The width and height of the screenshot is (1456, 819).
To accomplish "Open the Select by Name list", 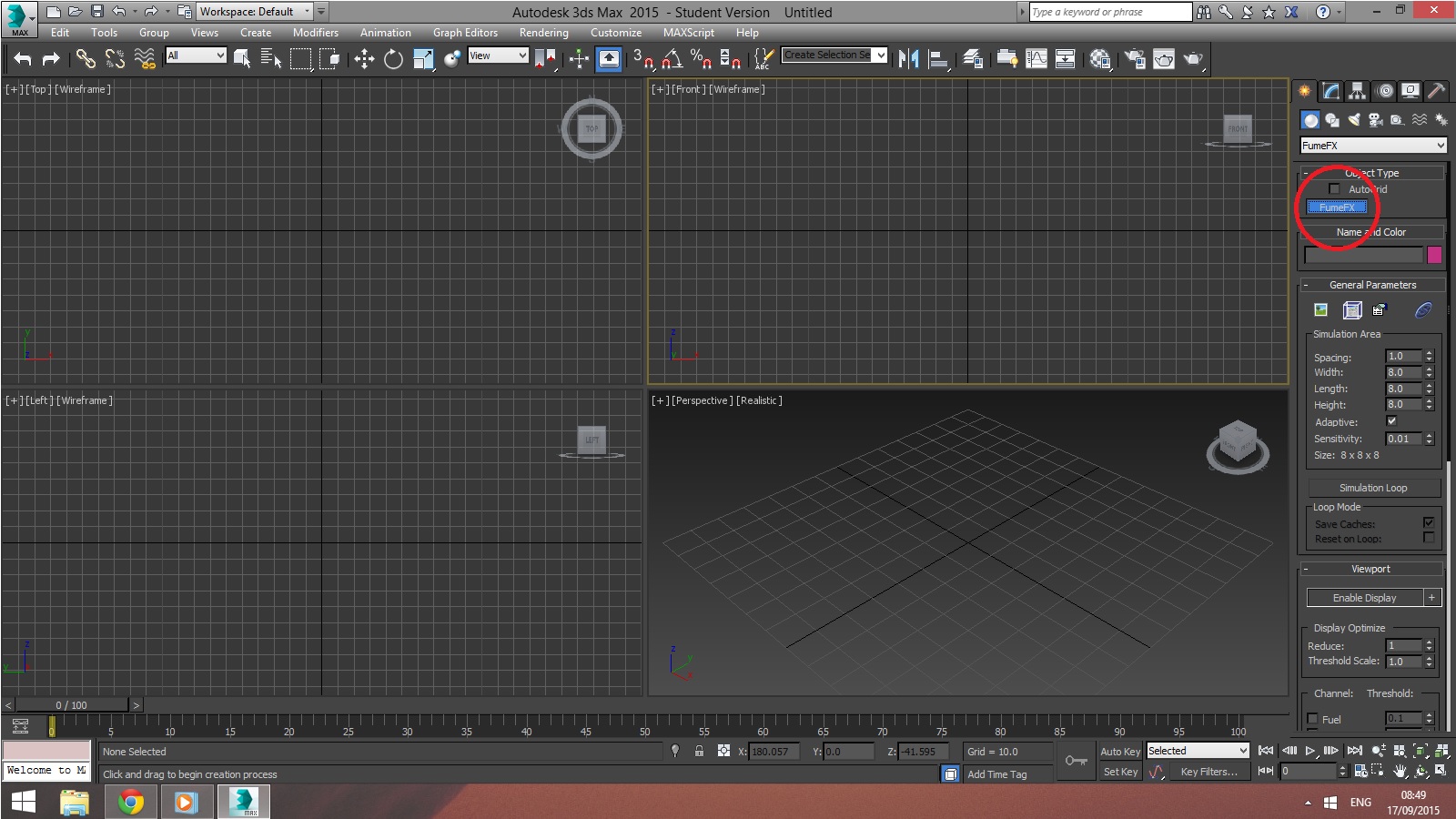I will pos(271,59).
